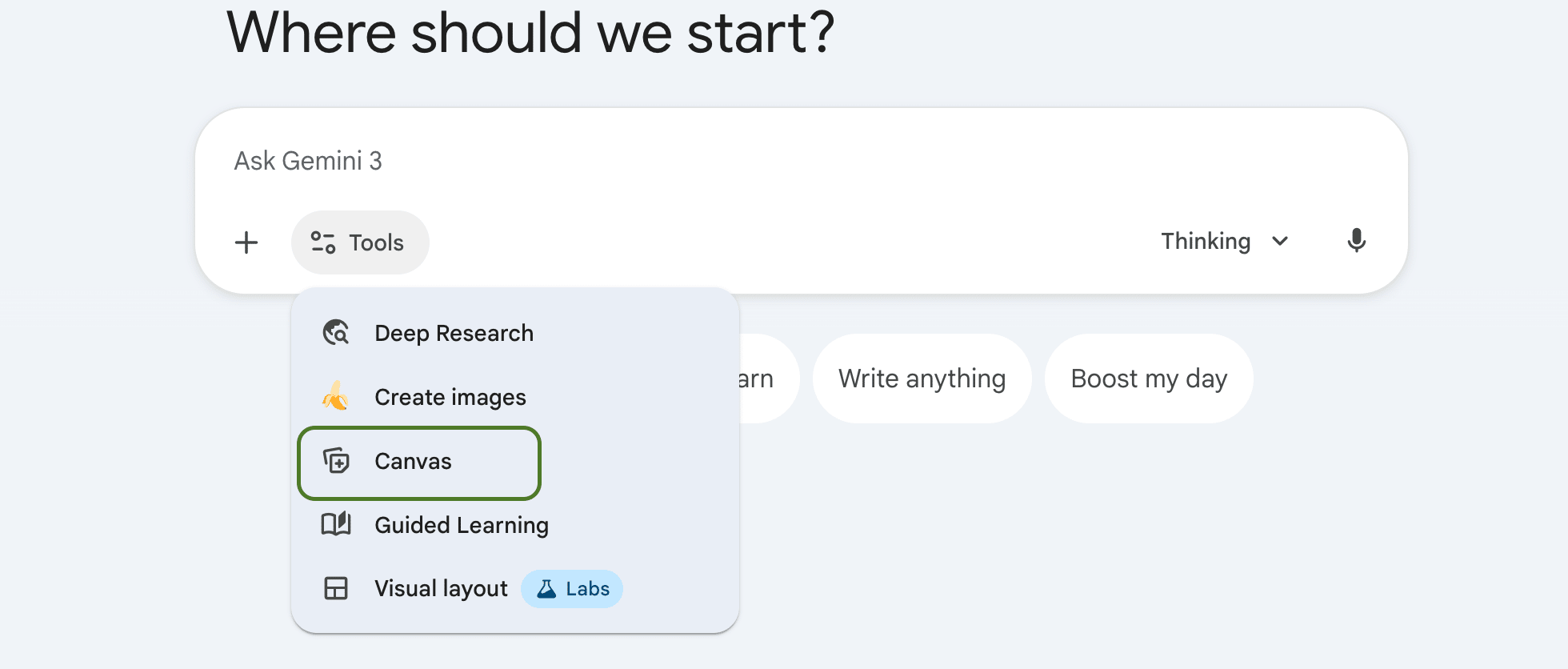Click the microphone icon for voice input
This screenshot has height=669, width=1568.
[x=1356, y=241]
